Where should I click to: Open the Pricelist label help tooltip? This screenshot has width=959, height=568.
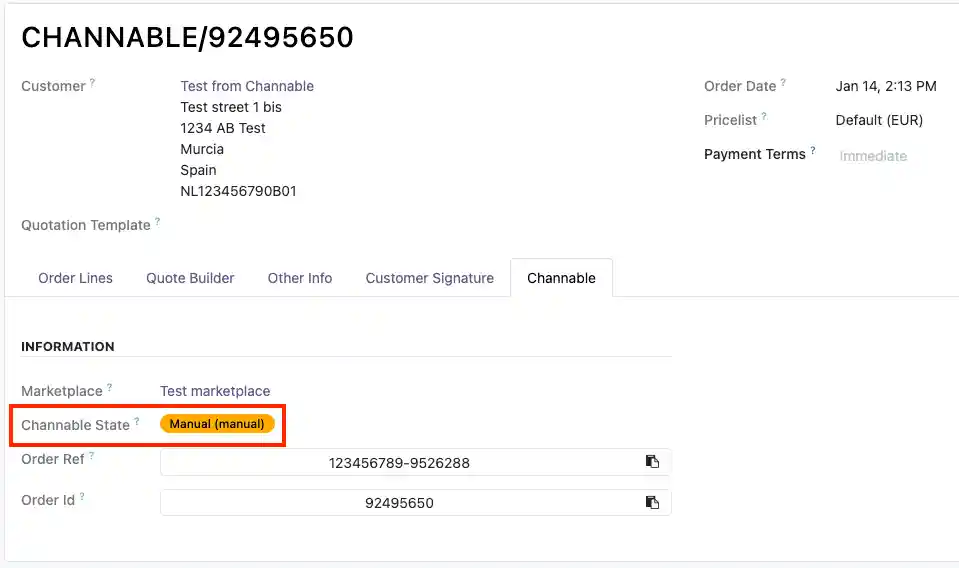764,117
